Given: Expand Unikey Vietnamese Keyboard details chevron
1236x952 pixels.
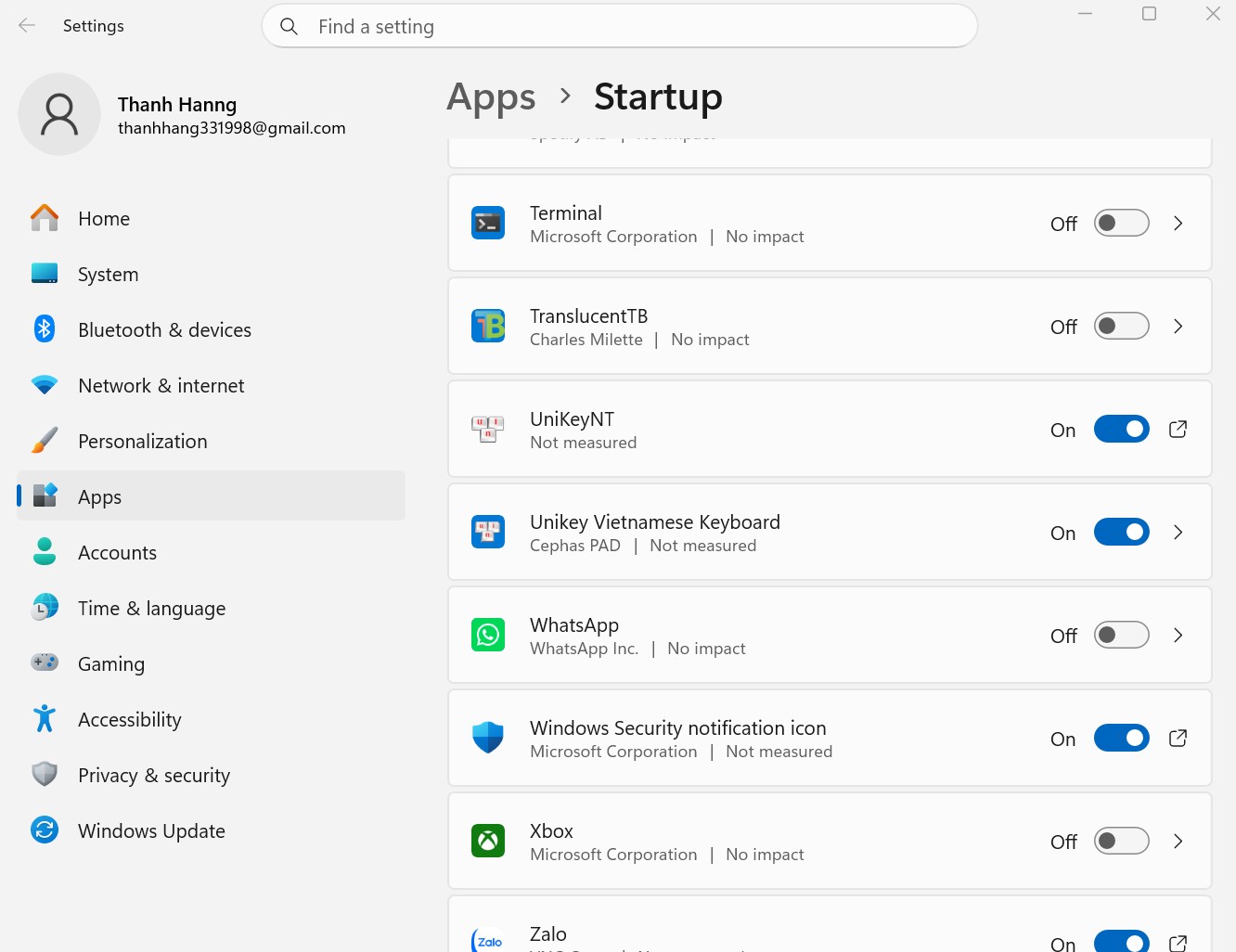Looking at the screenshot, I should 1178,532.
